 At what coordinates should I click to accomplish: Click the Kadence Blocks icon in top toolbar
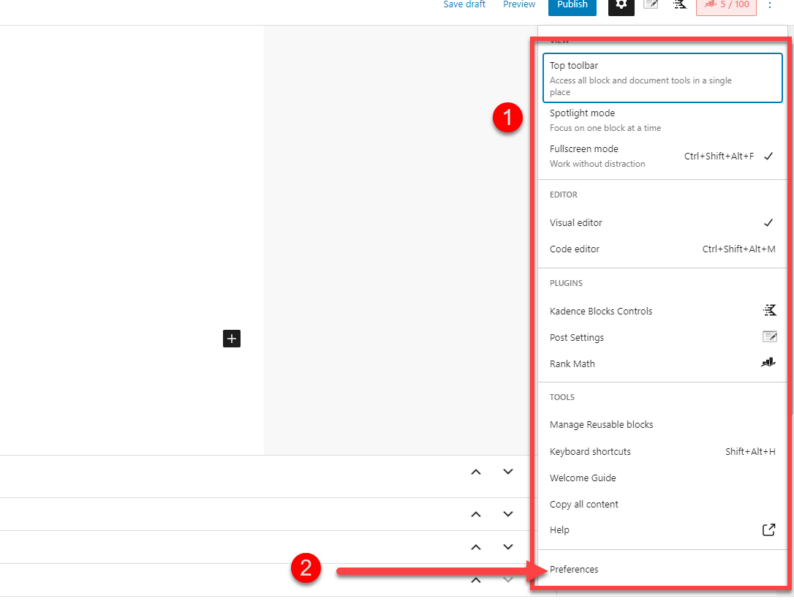coord(680,5)
